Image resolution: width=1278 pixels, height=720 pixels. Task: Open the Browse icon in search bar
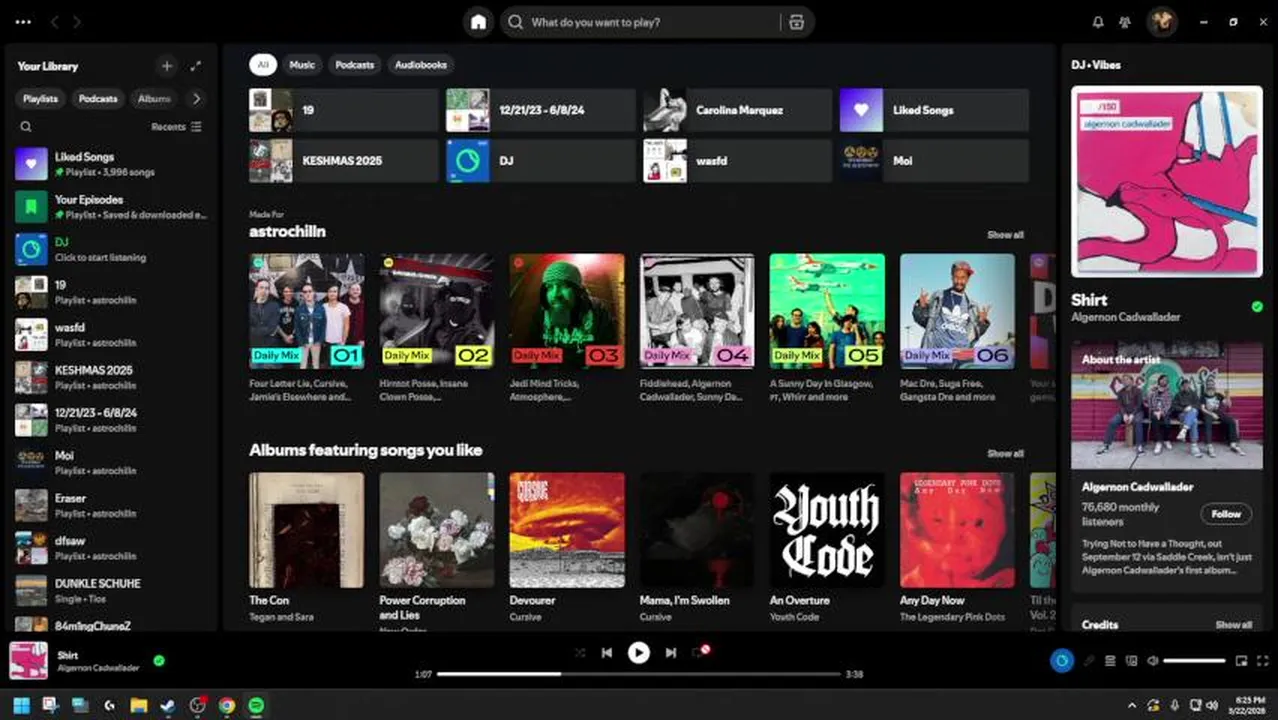pyautogui.click(x=796, y=22)
